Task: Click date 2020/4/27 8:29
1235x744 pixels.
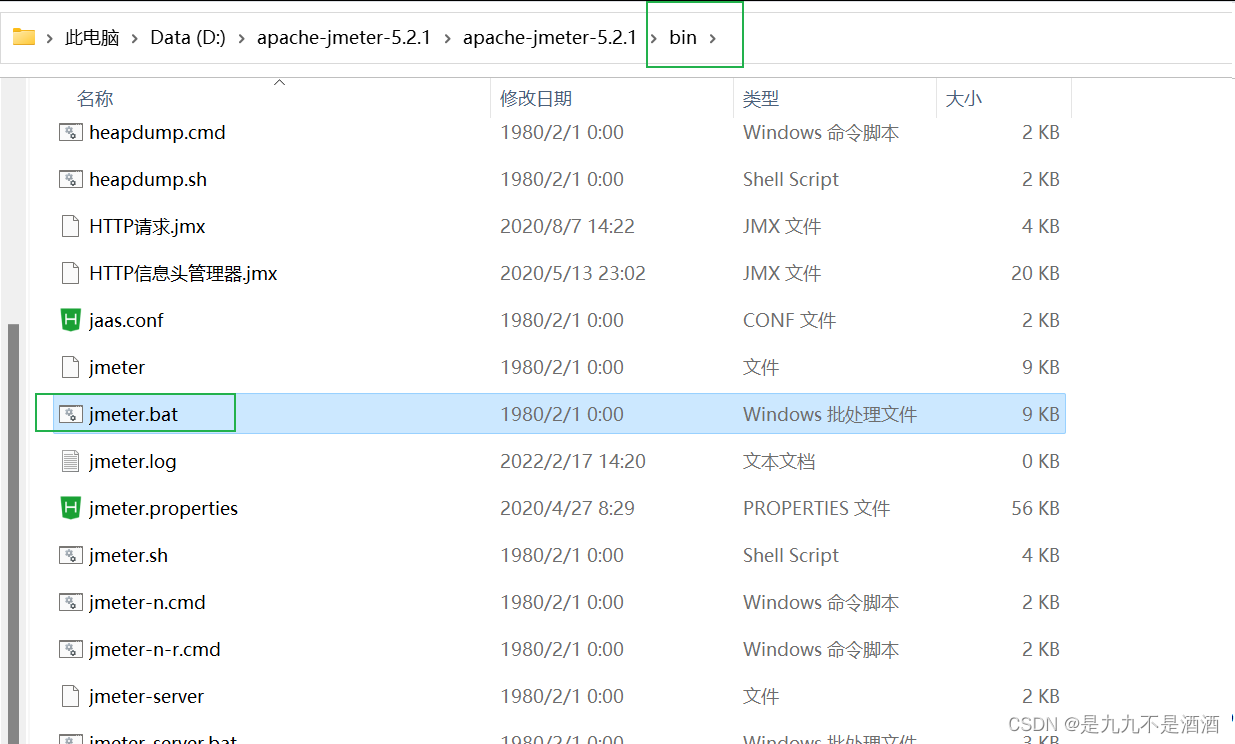Action: point(567,508)
